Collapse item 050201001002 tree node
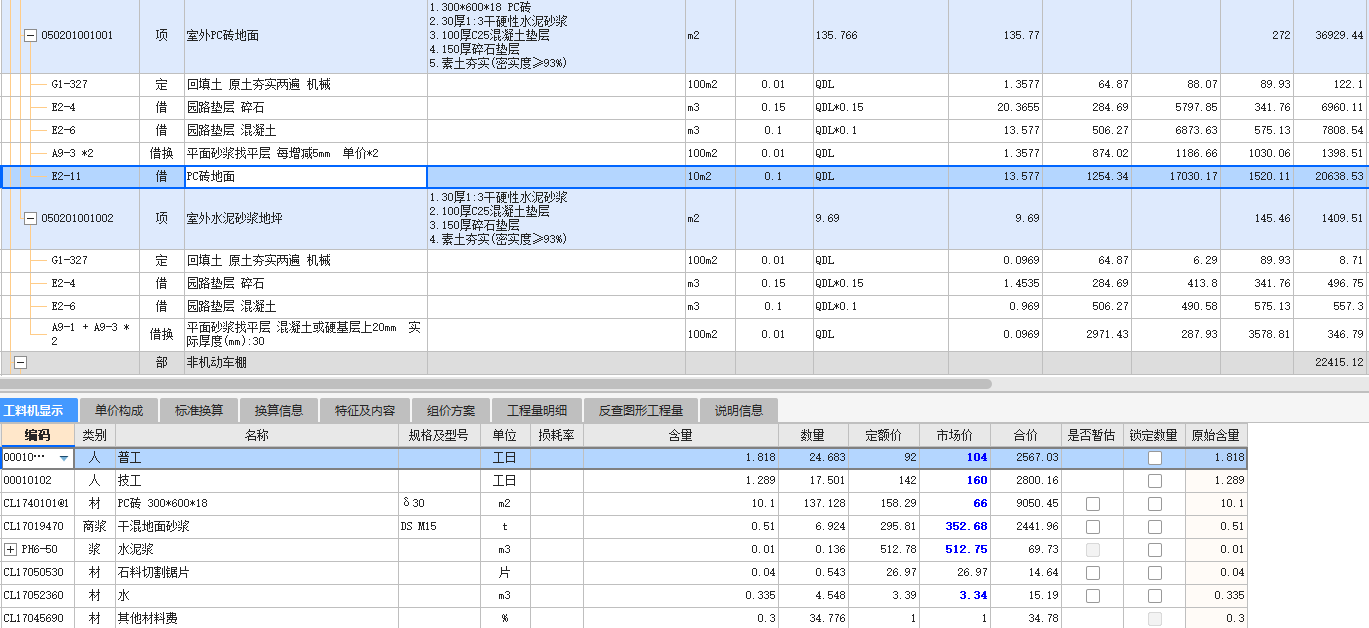The image size is (1369, 628). (x=30, y=218)
